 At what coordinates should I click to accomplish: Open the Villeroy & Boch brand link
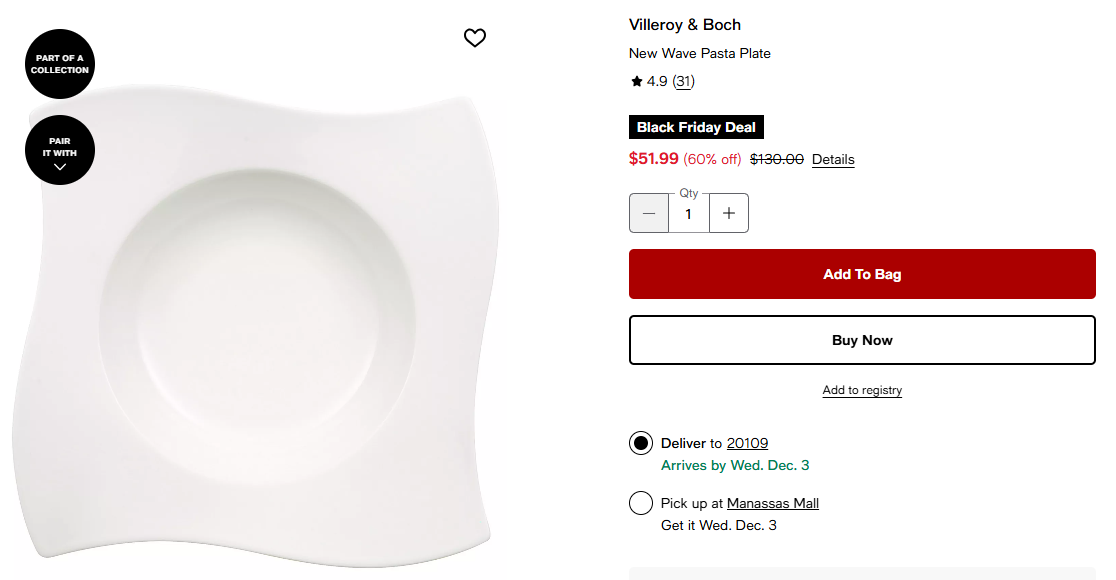coord(685,25)
